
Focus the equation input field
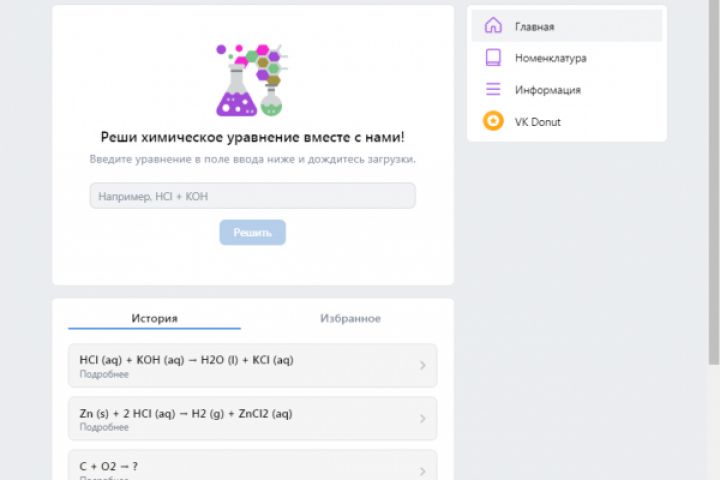(253, 196)
